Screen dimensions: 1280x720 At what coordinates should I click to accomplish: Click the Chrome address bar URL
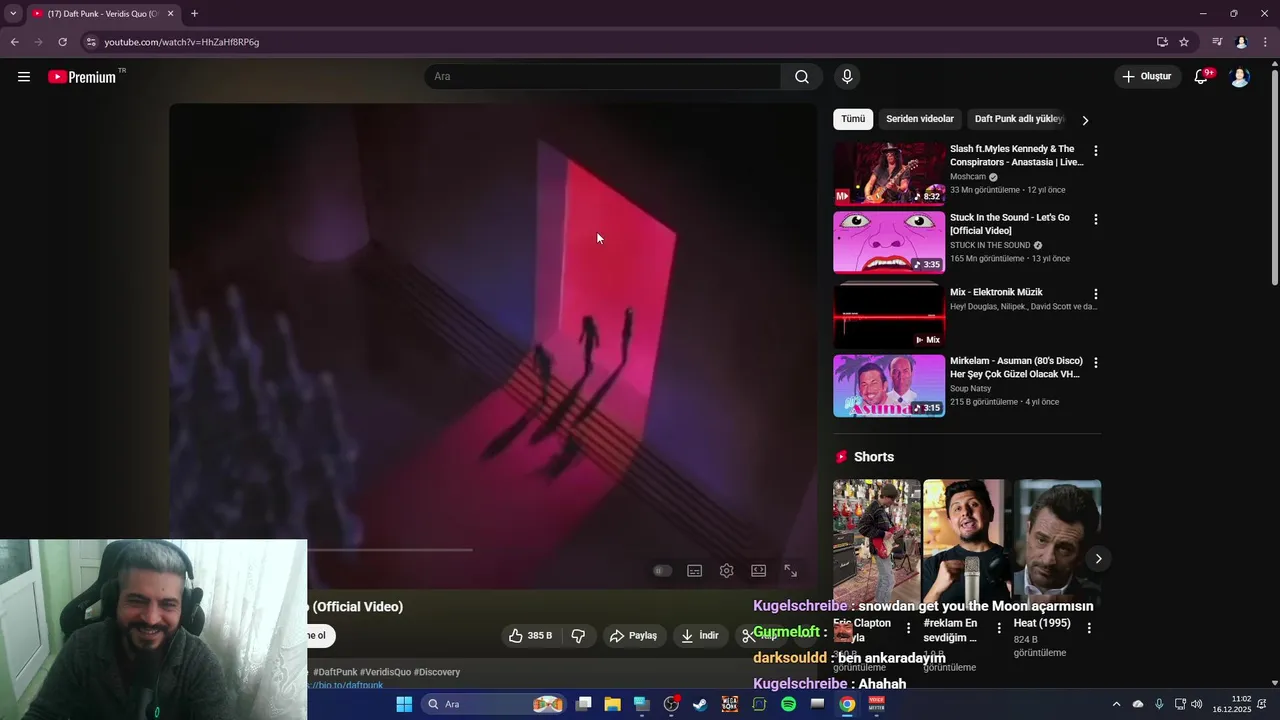click(x=182, y=42)
